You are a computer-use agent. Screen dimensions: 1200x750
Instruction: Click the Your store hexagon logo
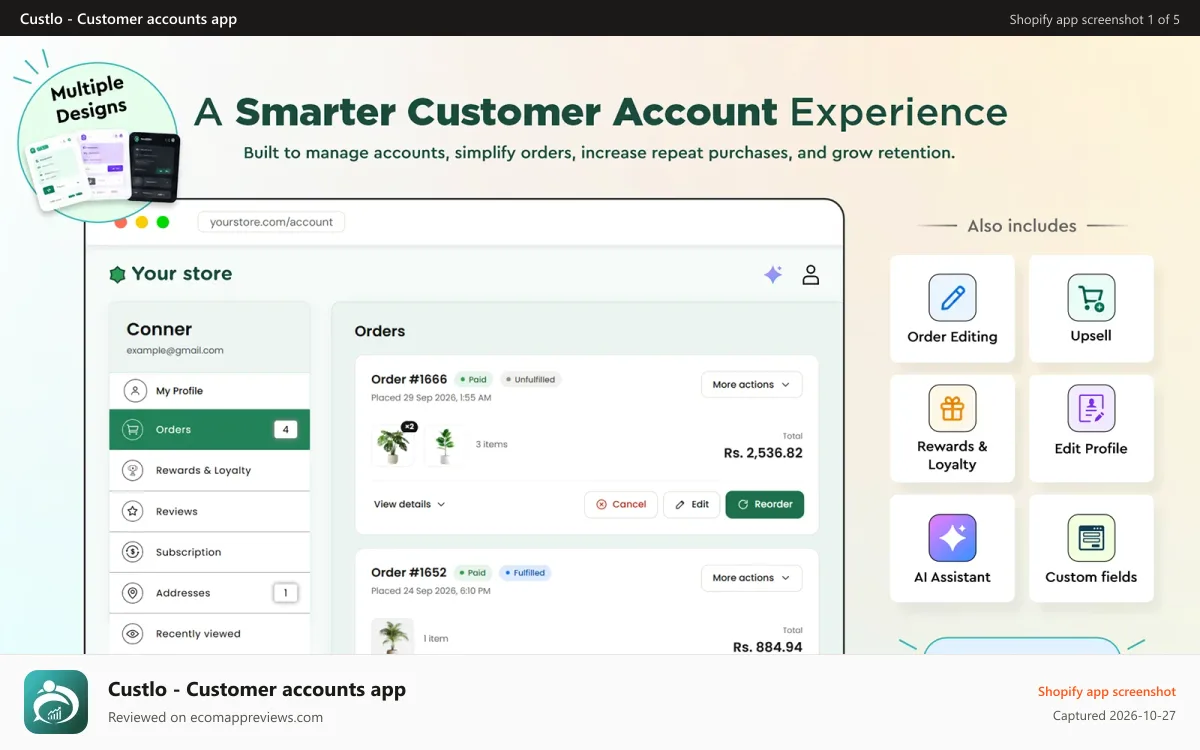[117, 274]
